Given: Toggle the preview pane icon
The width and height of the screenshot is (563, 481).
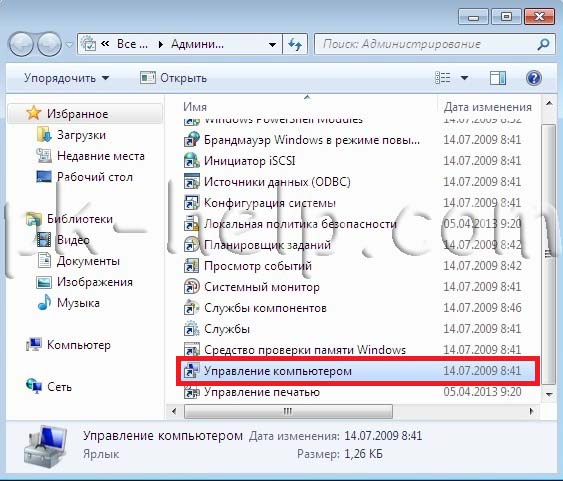Looking at the screenshot, I should tap(498, 78).
